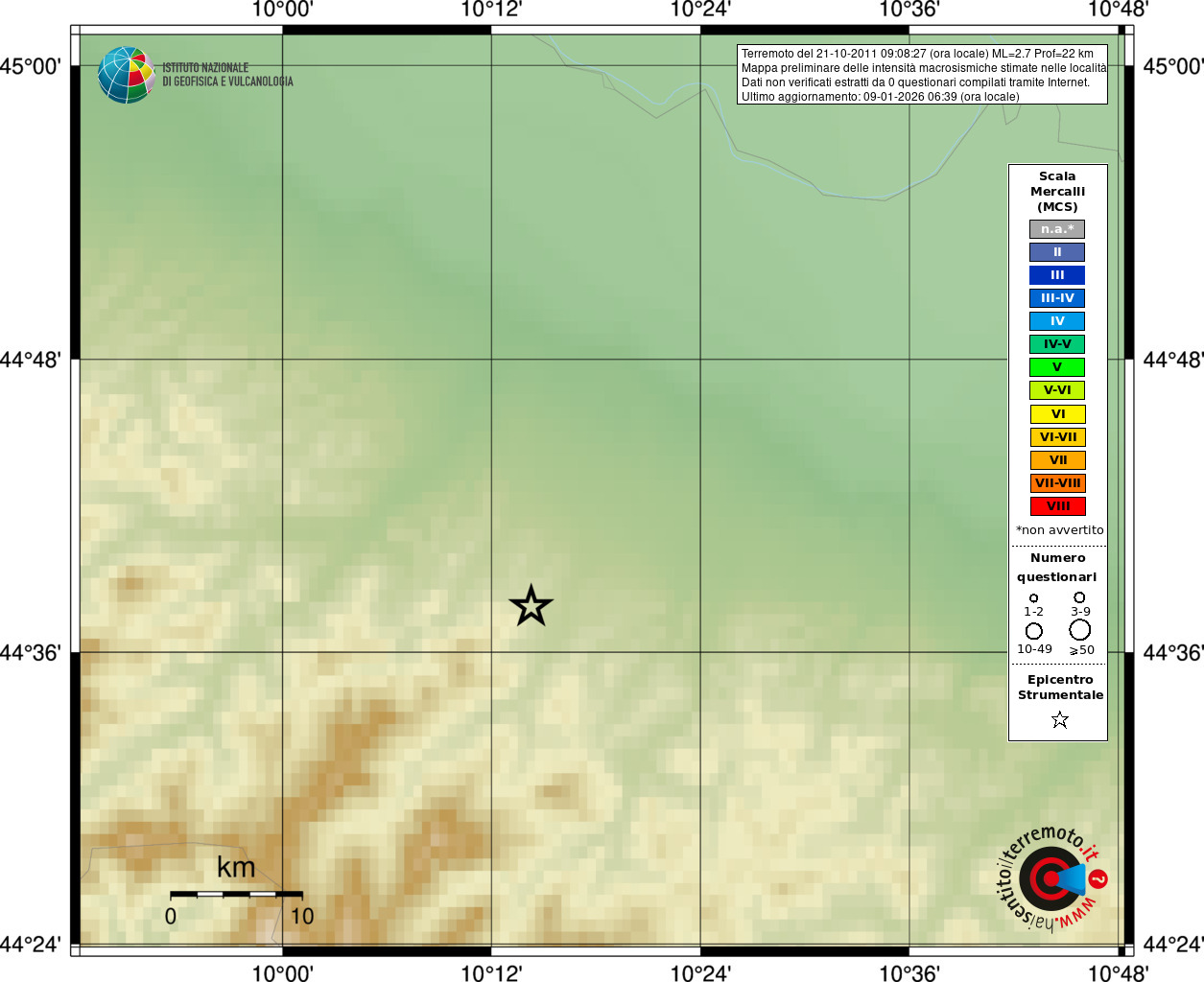The height and width of the screenshot is (982, 1204).
Task: Click the 'Epicentro Strumentale' label
Action: [x=1060, y=688]
